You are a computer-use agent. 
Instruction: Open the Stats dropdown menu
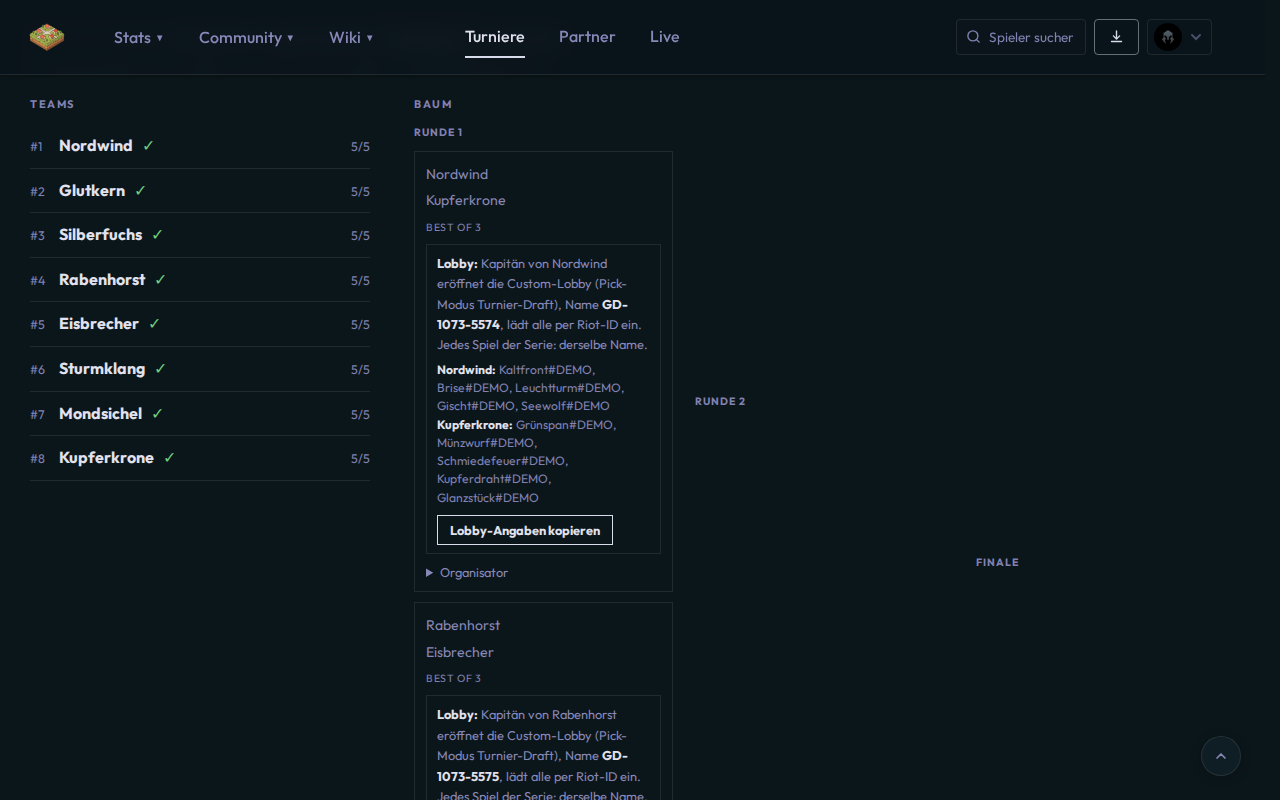point(138,37)
